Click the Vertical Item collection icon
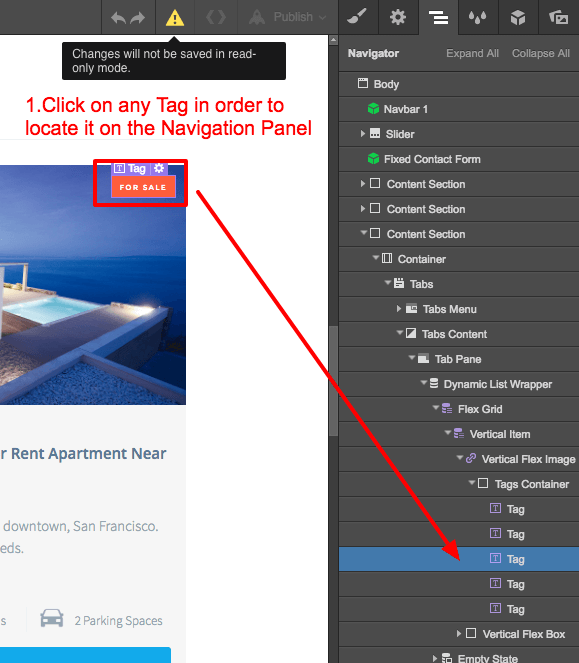 tap(458, 433)
